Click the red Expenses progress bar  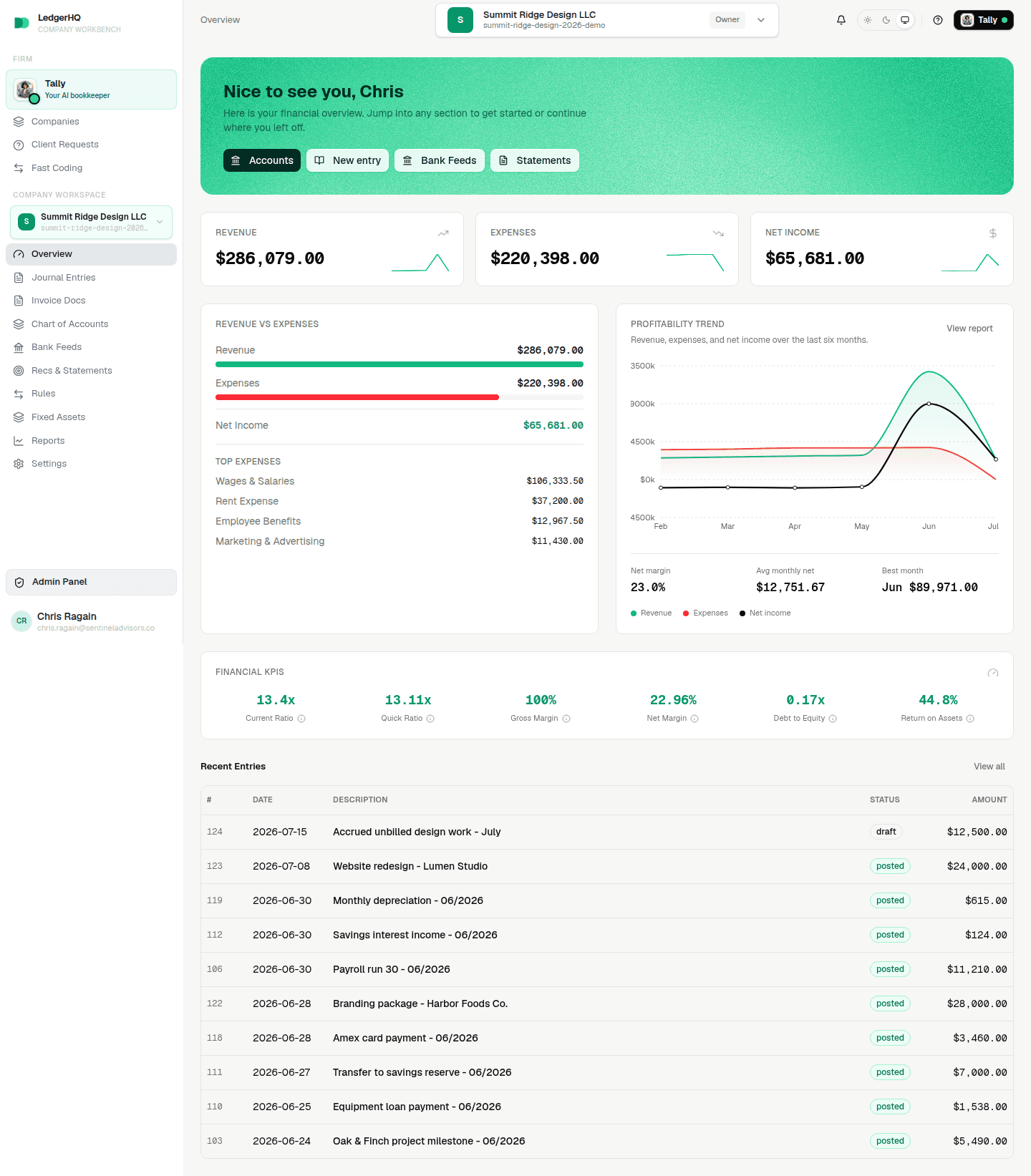click(357, 397)
